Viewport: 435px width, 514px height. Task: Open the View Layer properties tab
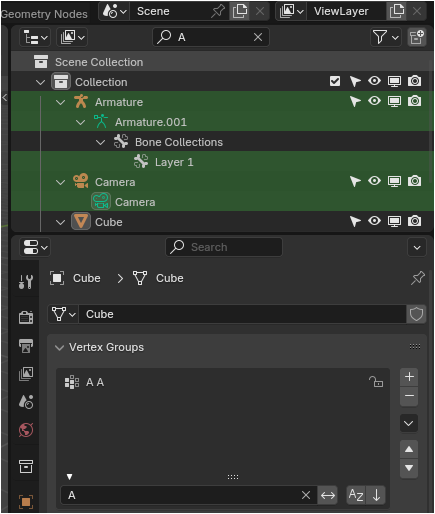[26, 374]
